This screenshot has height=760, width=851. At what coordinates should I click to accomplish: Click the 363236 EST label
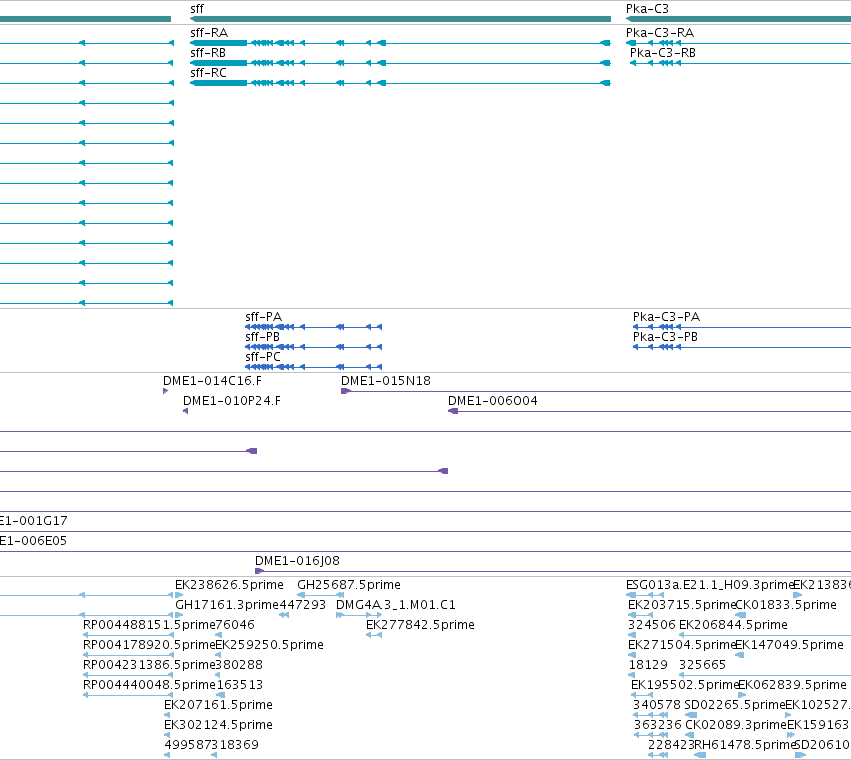point(658,725)
